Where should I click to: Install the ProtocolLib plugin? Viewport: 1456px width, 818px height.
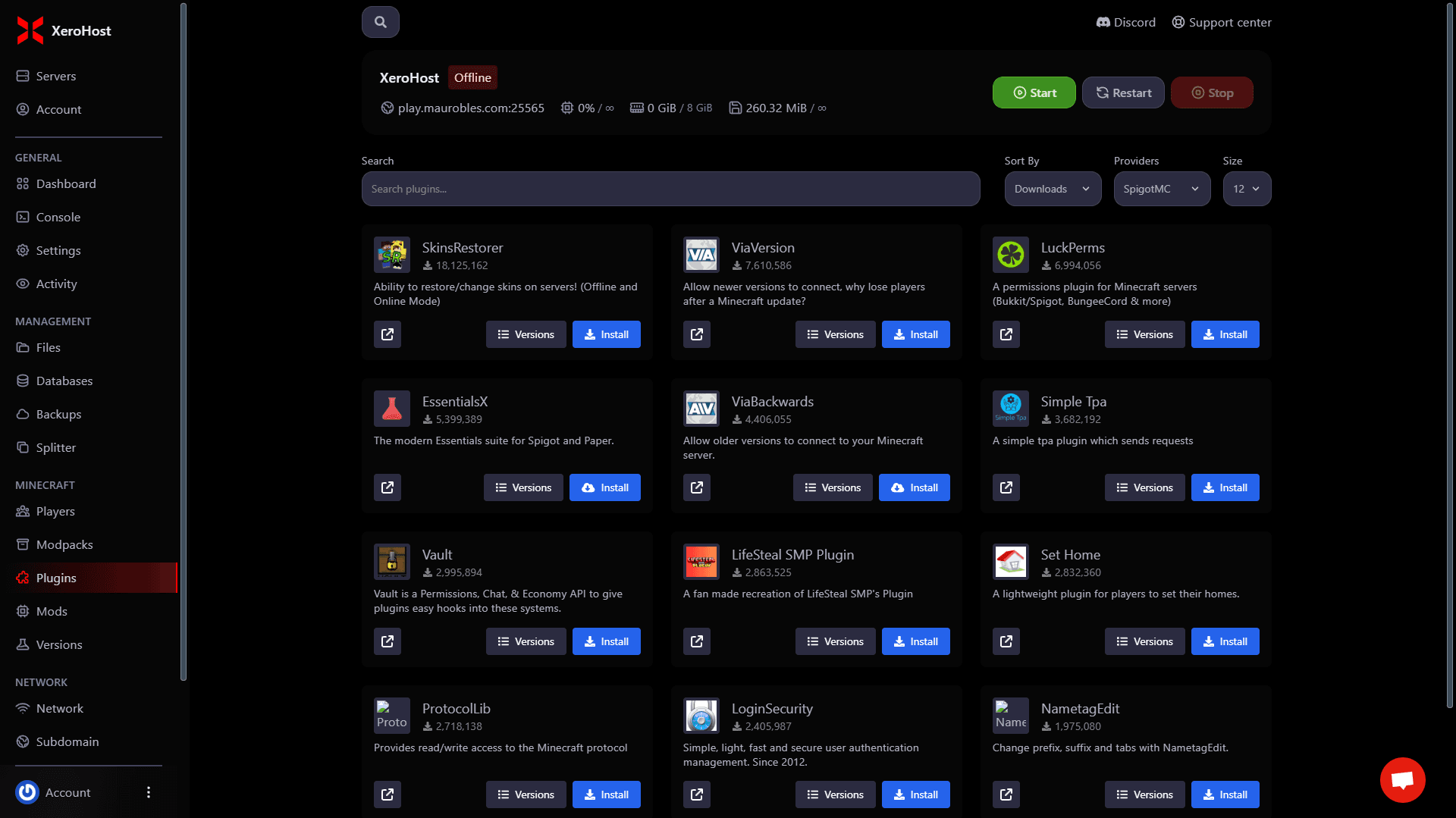tap(606, 794)
